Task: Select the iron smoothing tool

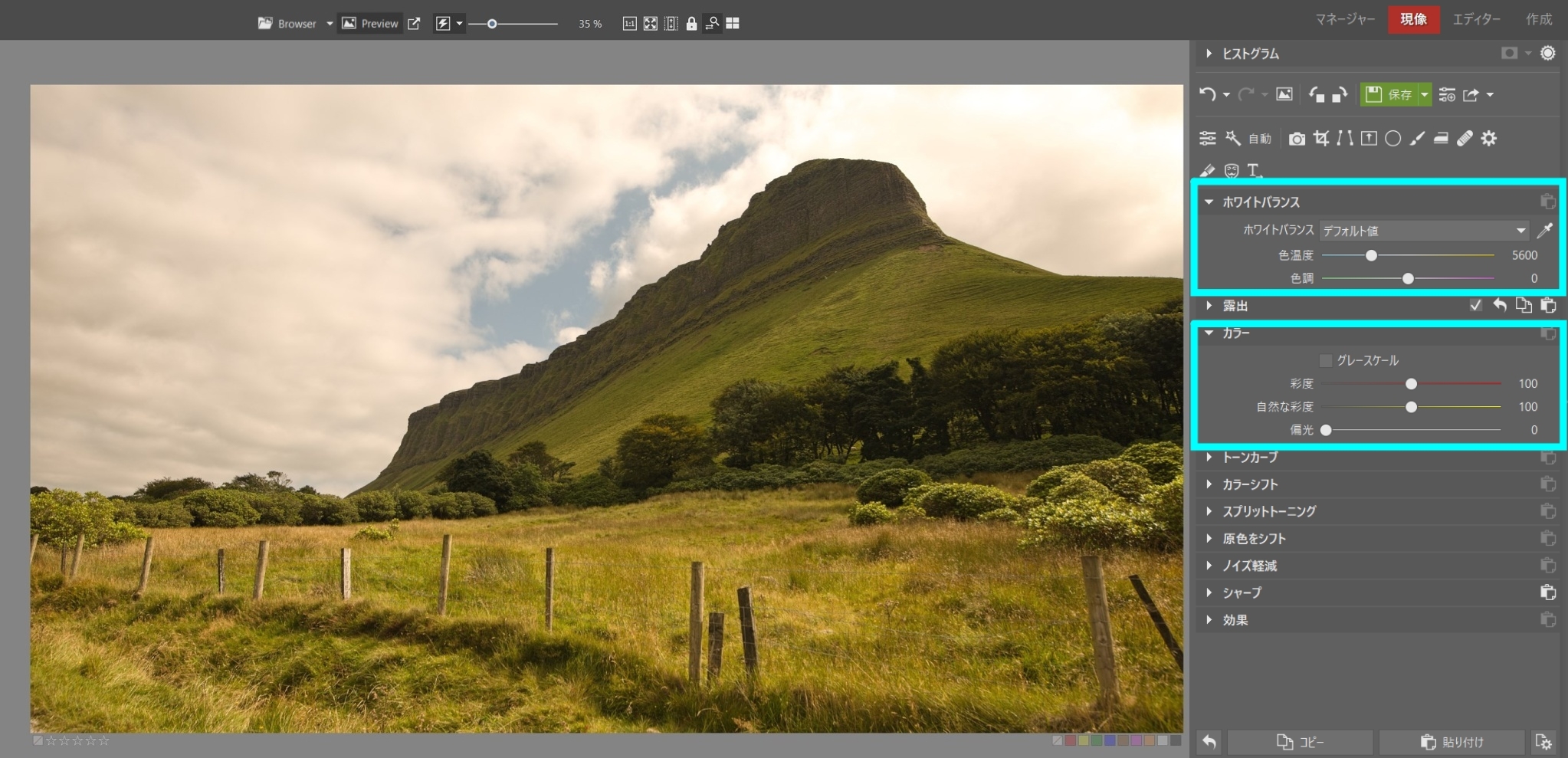Action: (1441, 139)
